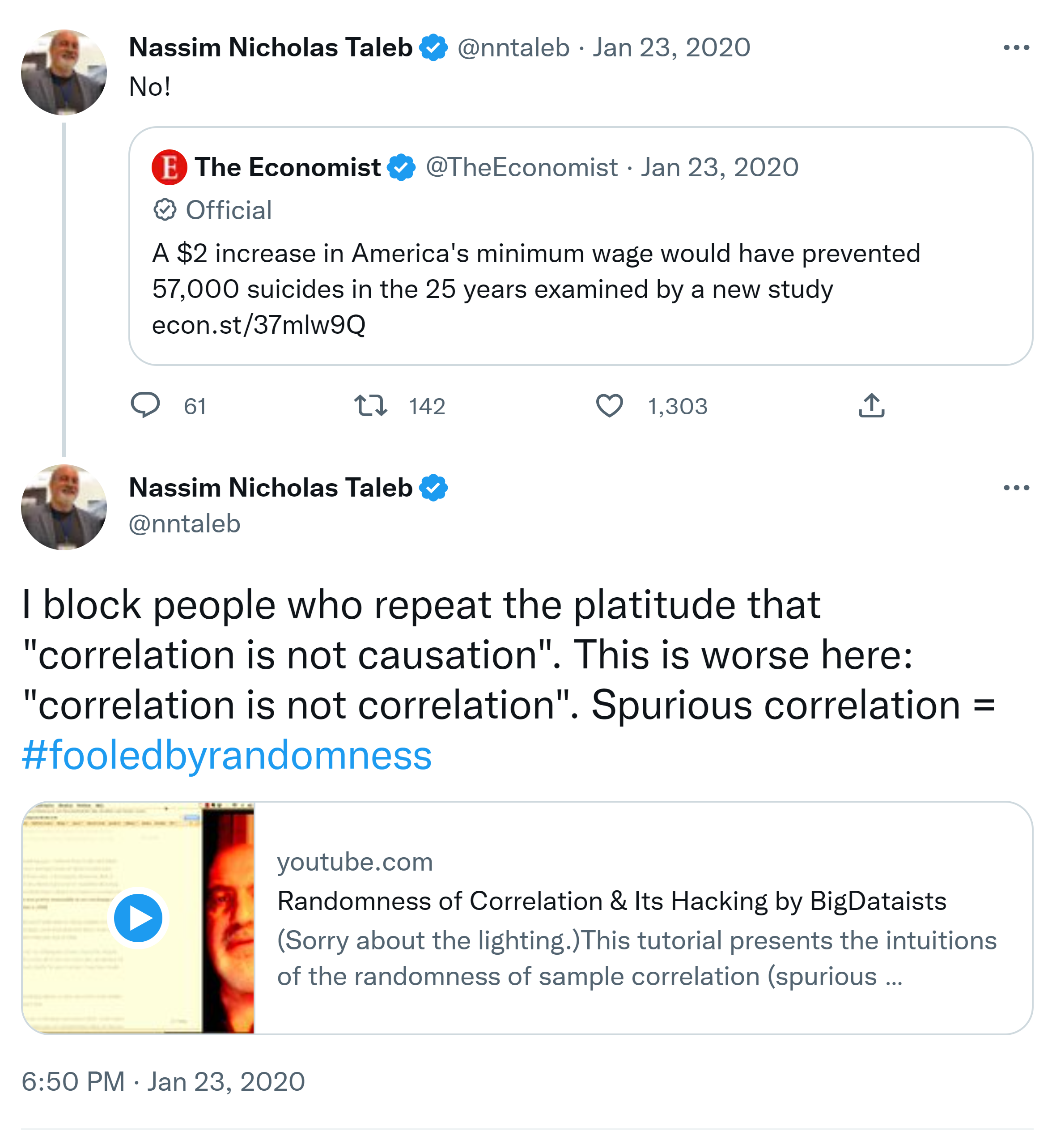This screenshot has width=1052, height=1148.
Task: Open the #fooledbyrandomness hashtag
Action: point(227,755)
